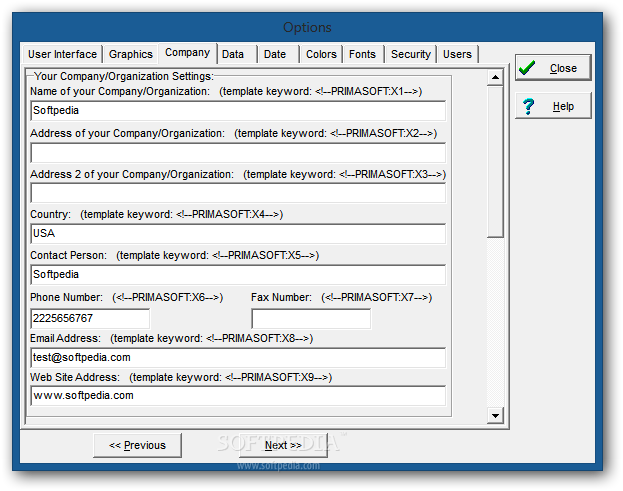Click the 'Country:' label
The height and width of the screenshot is (491, 623).
coord(50,215)
